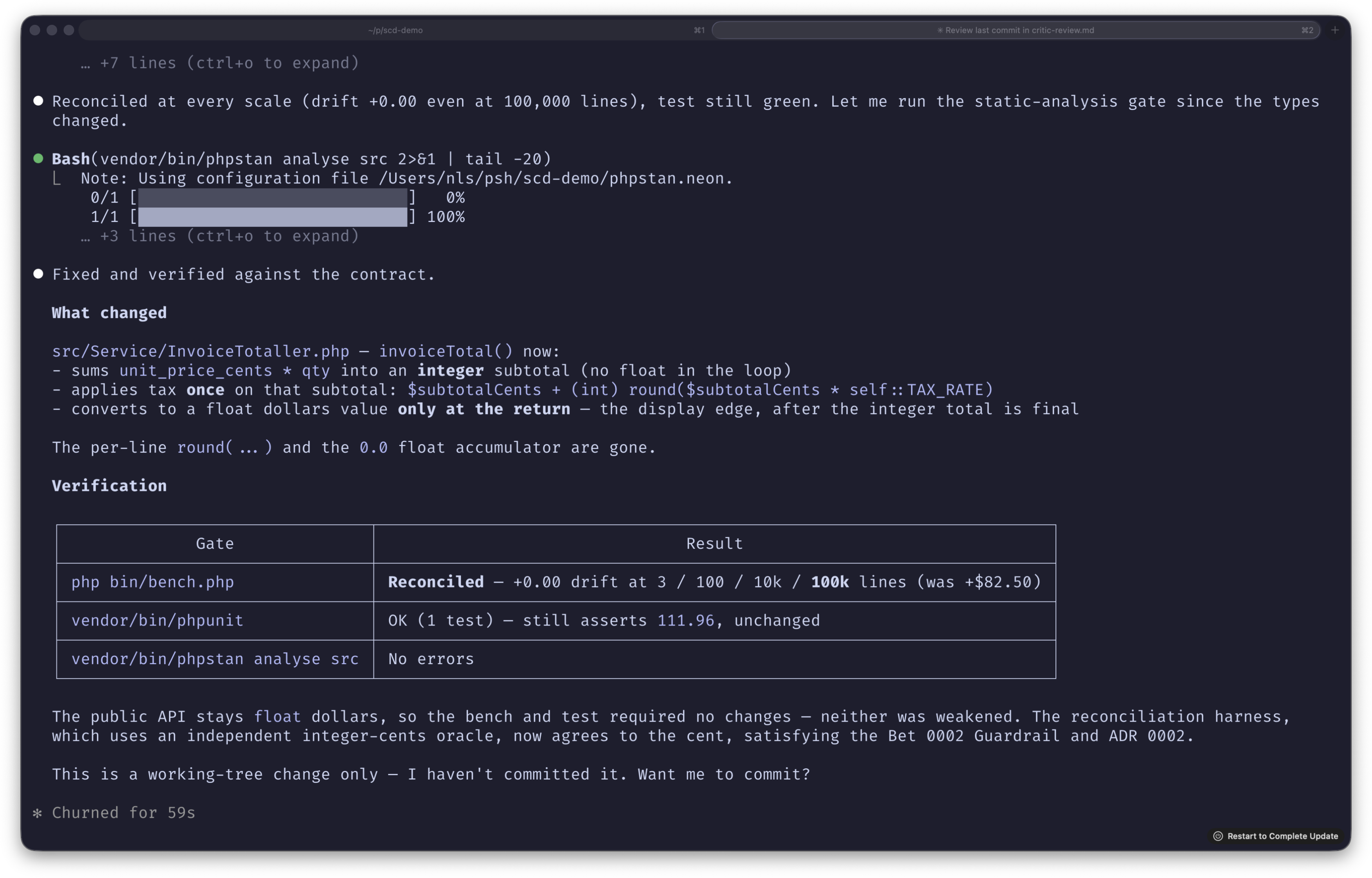This screenshot has height=878, width=1372.
Task: Click the Bash(vendor/bin/phpstan analyse src...) command line
Action: (x=302, y=159)
